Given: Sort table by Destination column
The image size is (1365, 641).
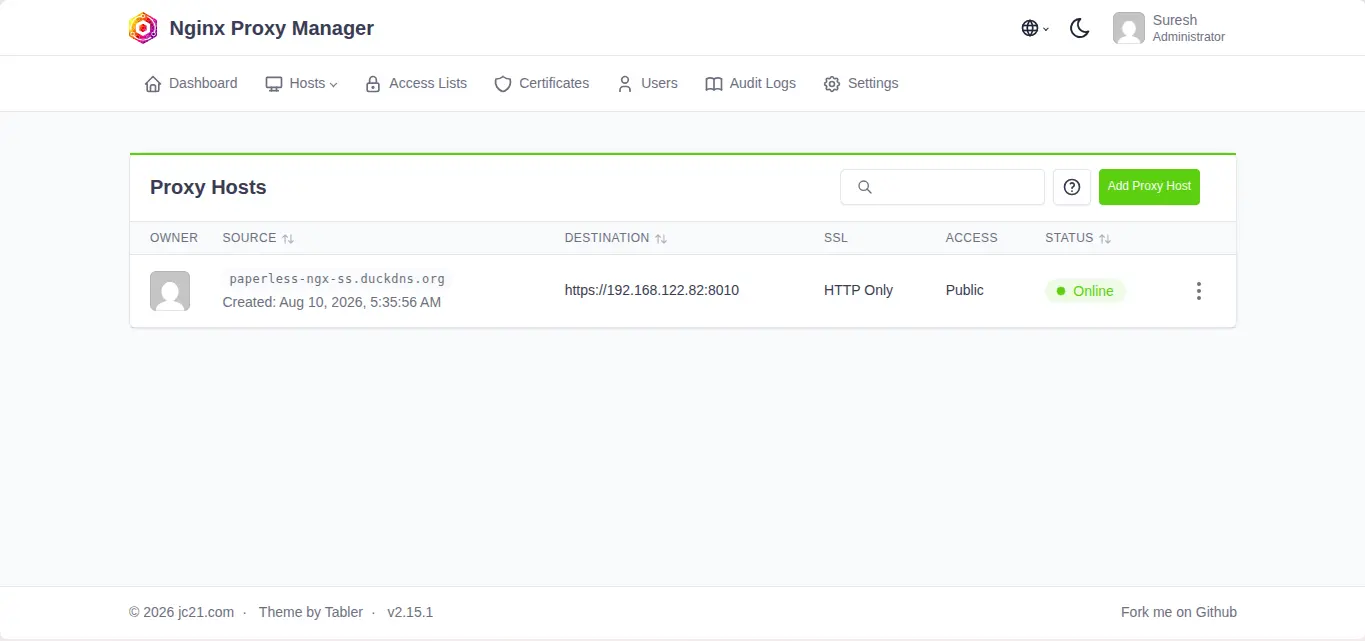Looking at the screenshot, I should (615, 238).
